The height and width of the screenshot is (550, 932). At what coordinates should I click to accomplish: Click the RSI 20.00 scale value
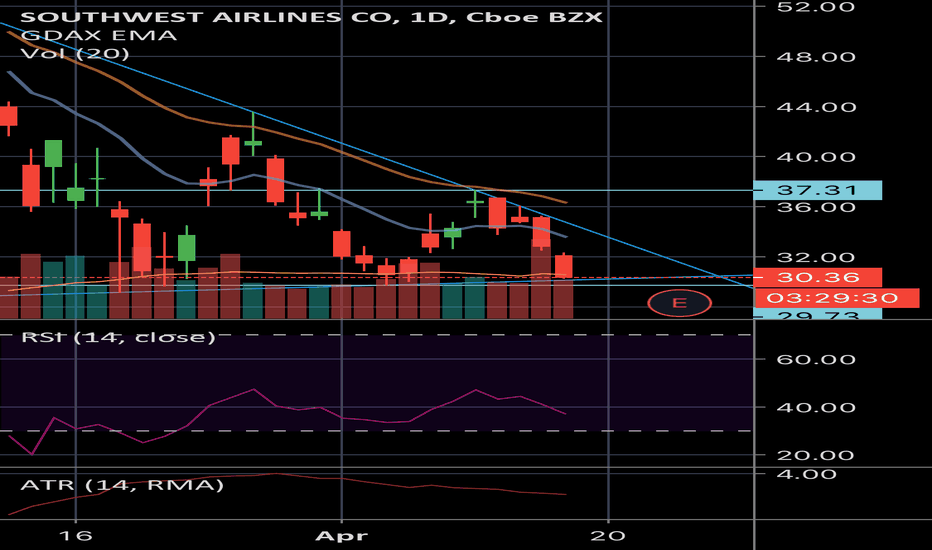tap(816, 455)
